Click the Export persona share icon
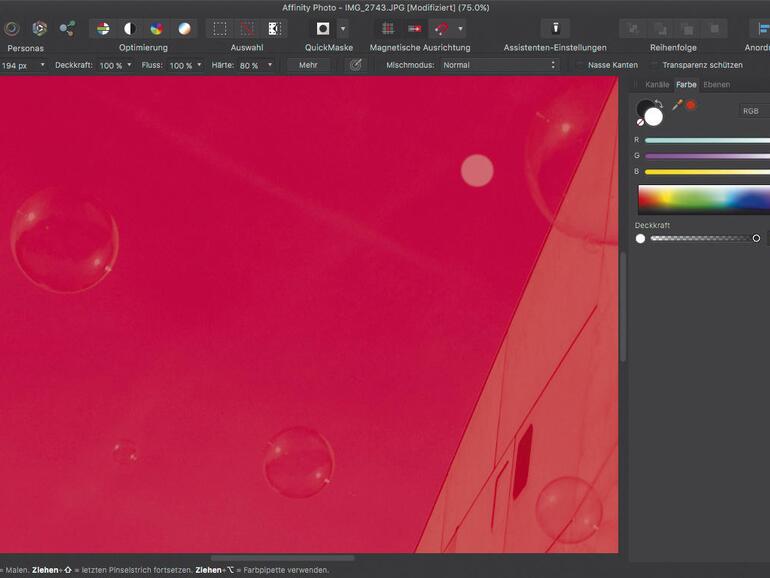This screenshot has width=770, height=578. point(67,28)
